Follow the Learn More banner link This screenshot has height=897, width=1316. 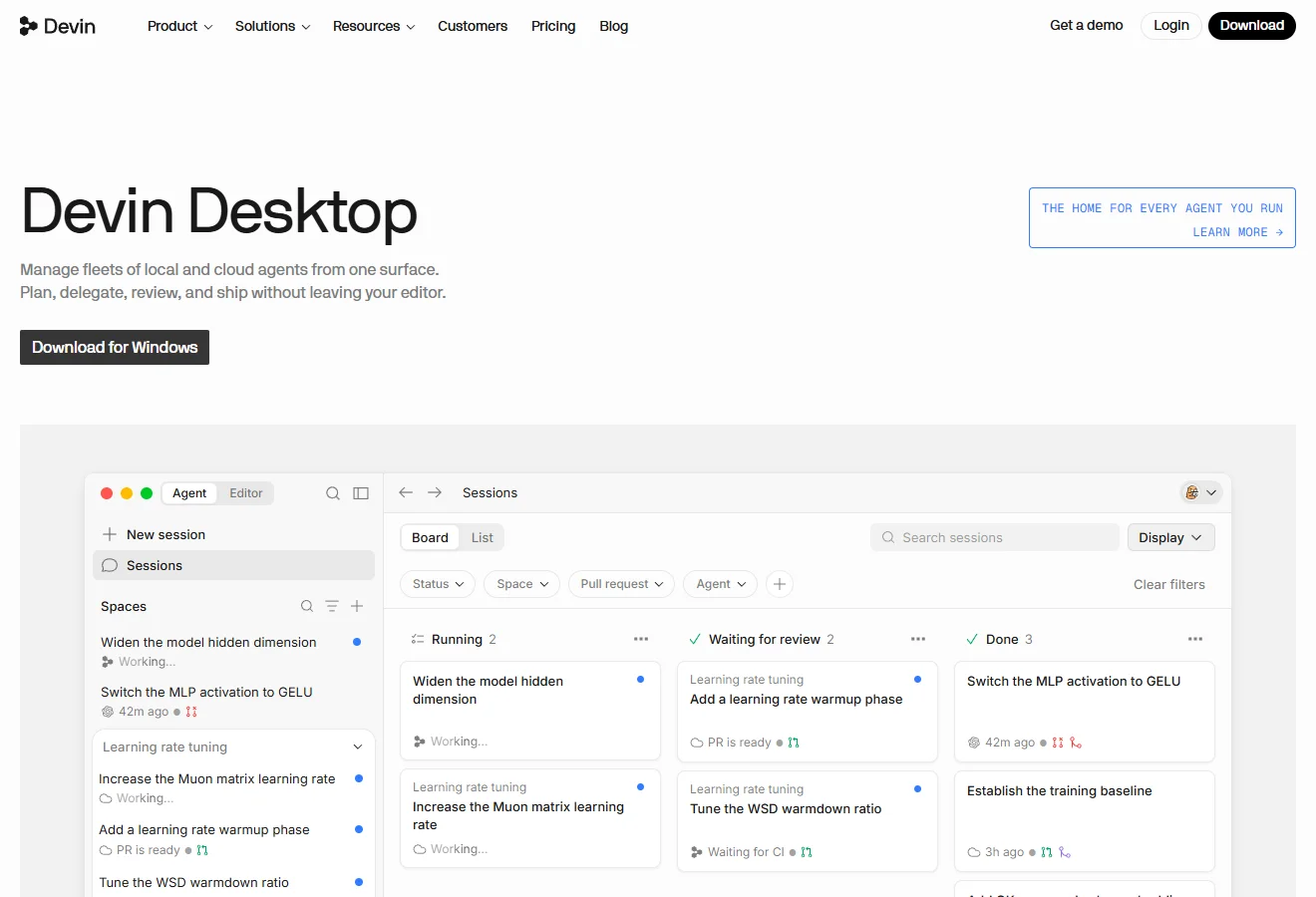pyautogui.click(x=1238, y=232)
